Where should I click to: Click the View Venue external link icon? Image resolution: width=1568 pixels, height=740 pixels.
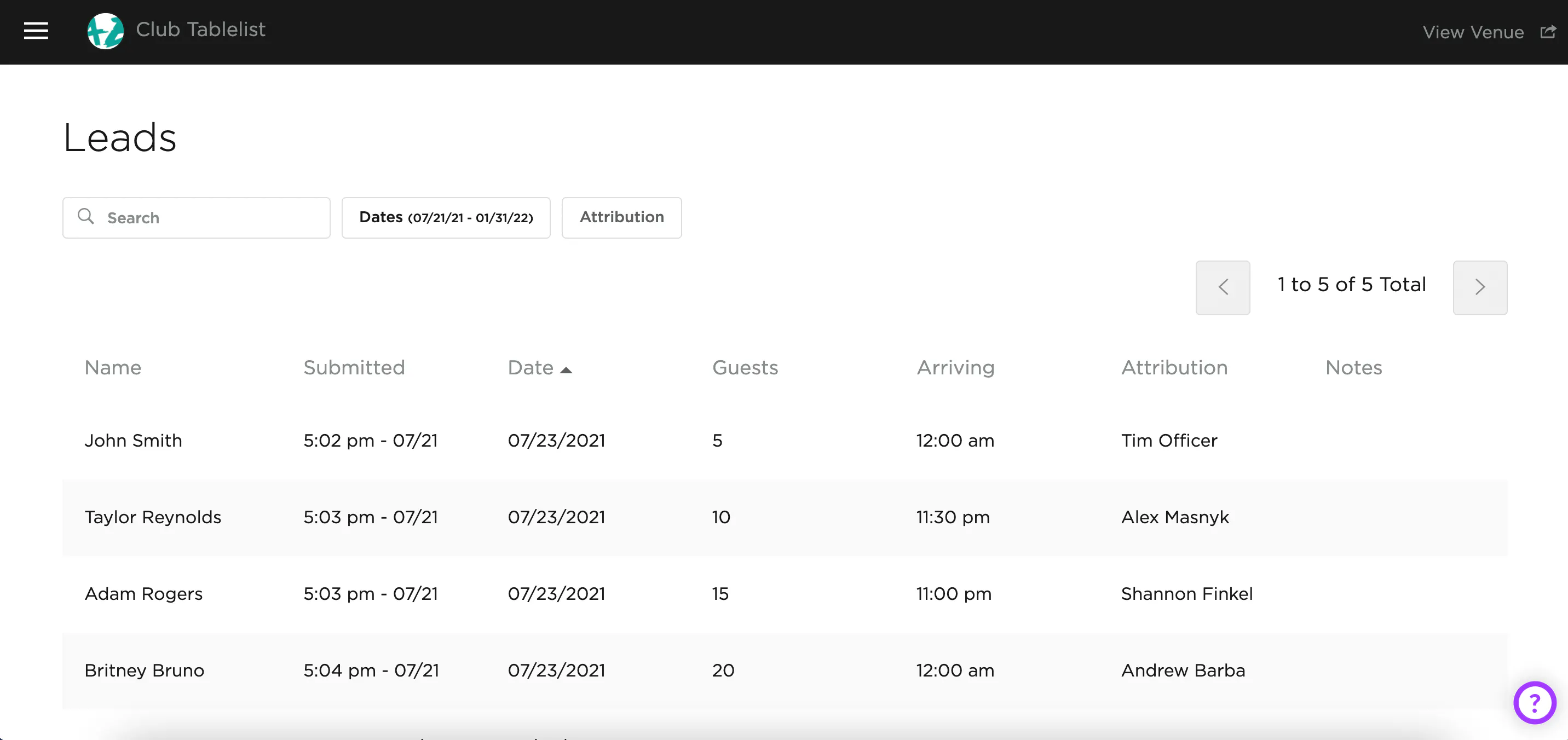point(1548,32)
